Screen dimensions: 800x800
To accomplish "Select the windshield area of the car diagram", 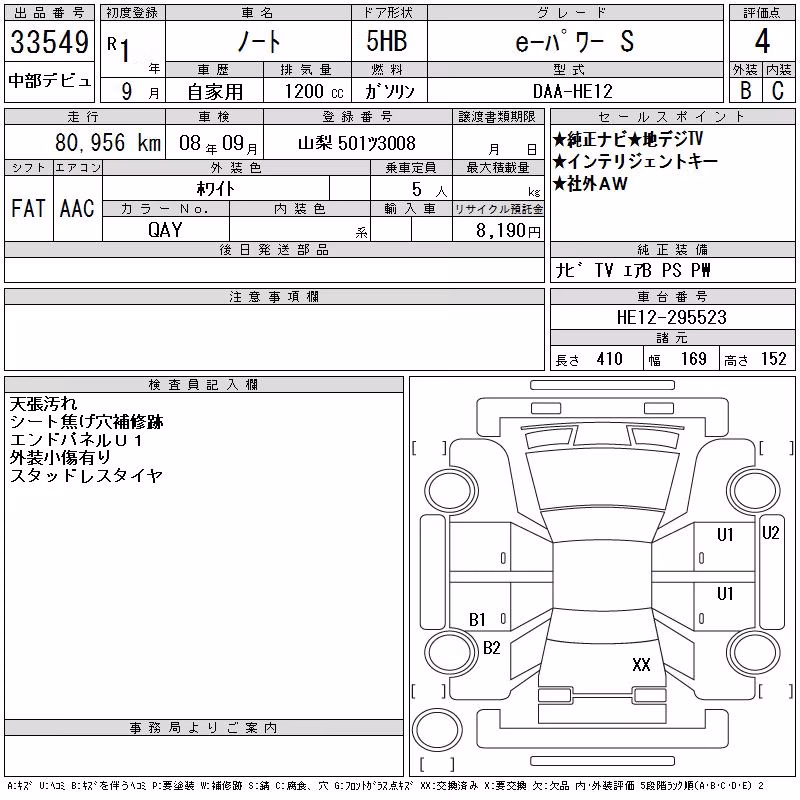I will coord(603,481).
